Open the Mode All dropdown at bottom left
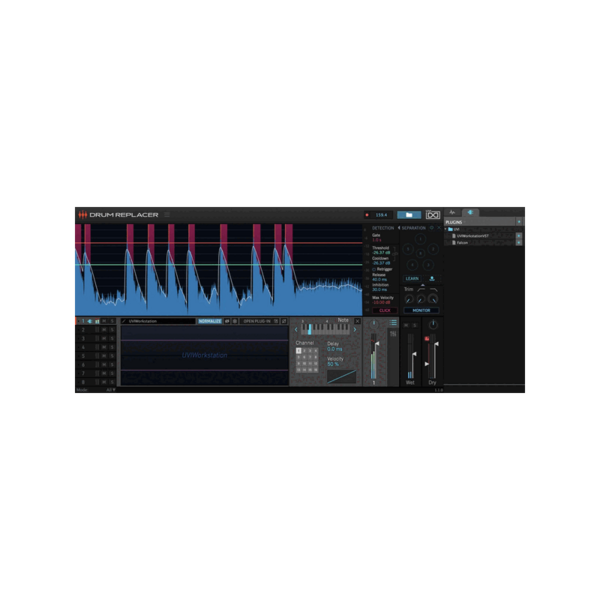The image size is (600, 600). [111, 390]
